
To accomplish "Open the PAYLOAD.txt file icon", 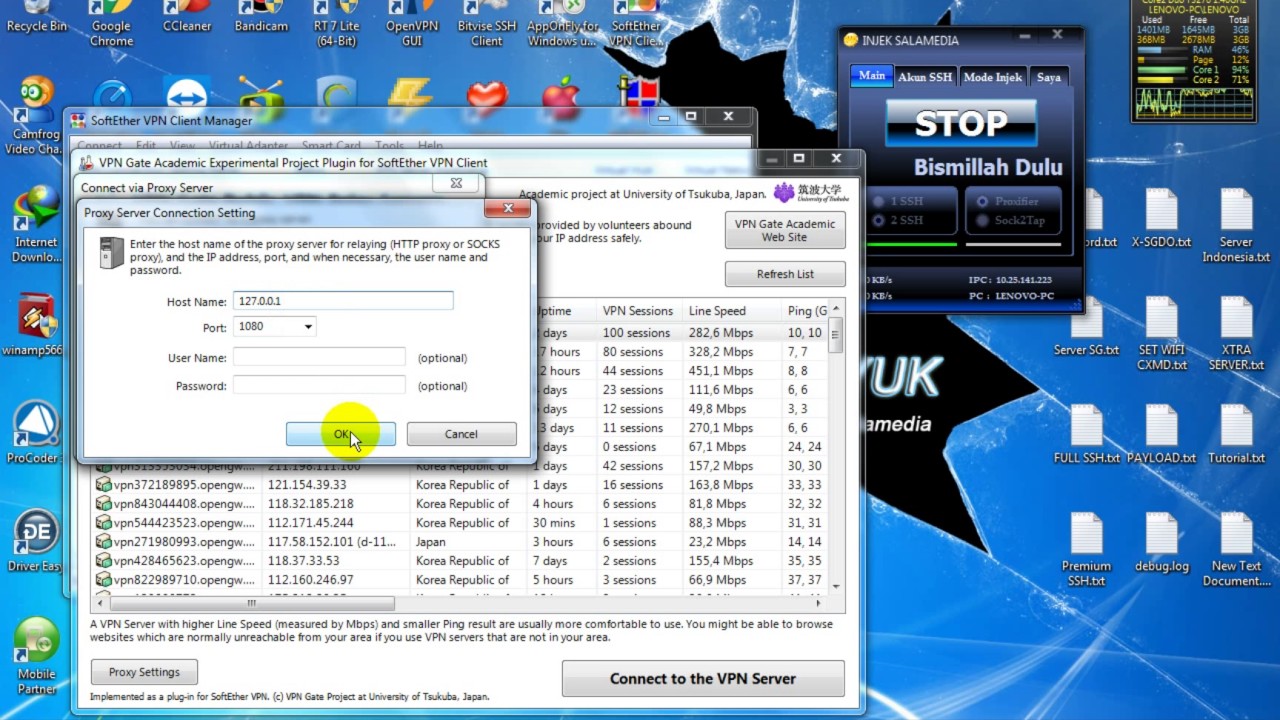I will (x=1161, y=434).
